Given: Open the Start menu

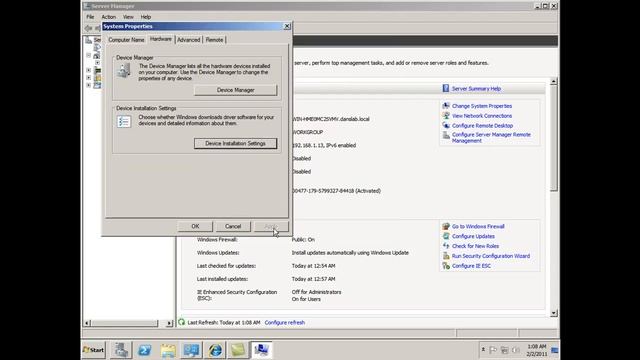Looking at the screenshot, I should click(x=94, y=350).
